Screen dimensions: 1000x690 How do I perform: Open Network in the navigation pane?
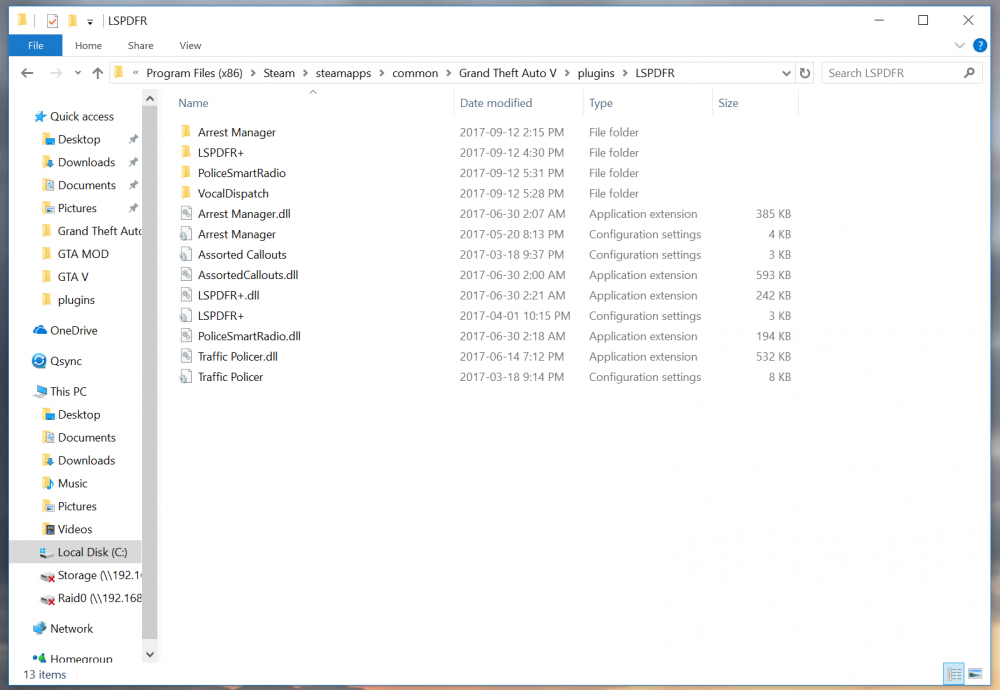pyautogui.click(x=71, y=629)
